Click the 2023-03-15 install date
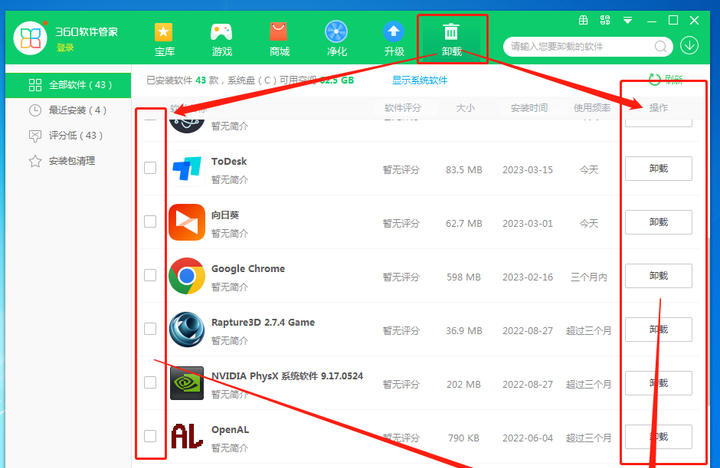The width and height of the screenshot is (720, 468). click(528, 170)
